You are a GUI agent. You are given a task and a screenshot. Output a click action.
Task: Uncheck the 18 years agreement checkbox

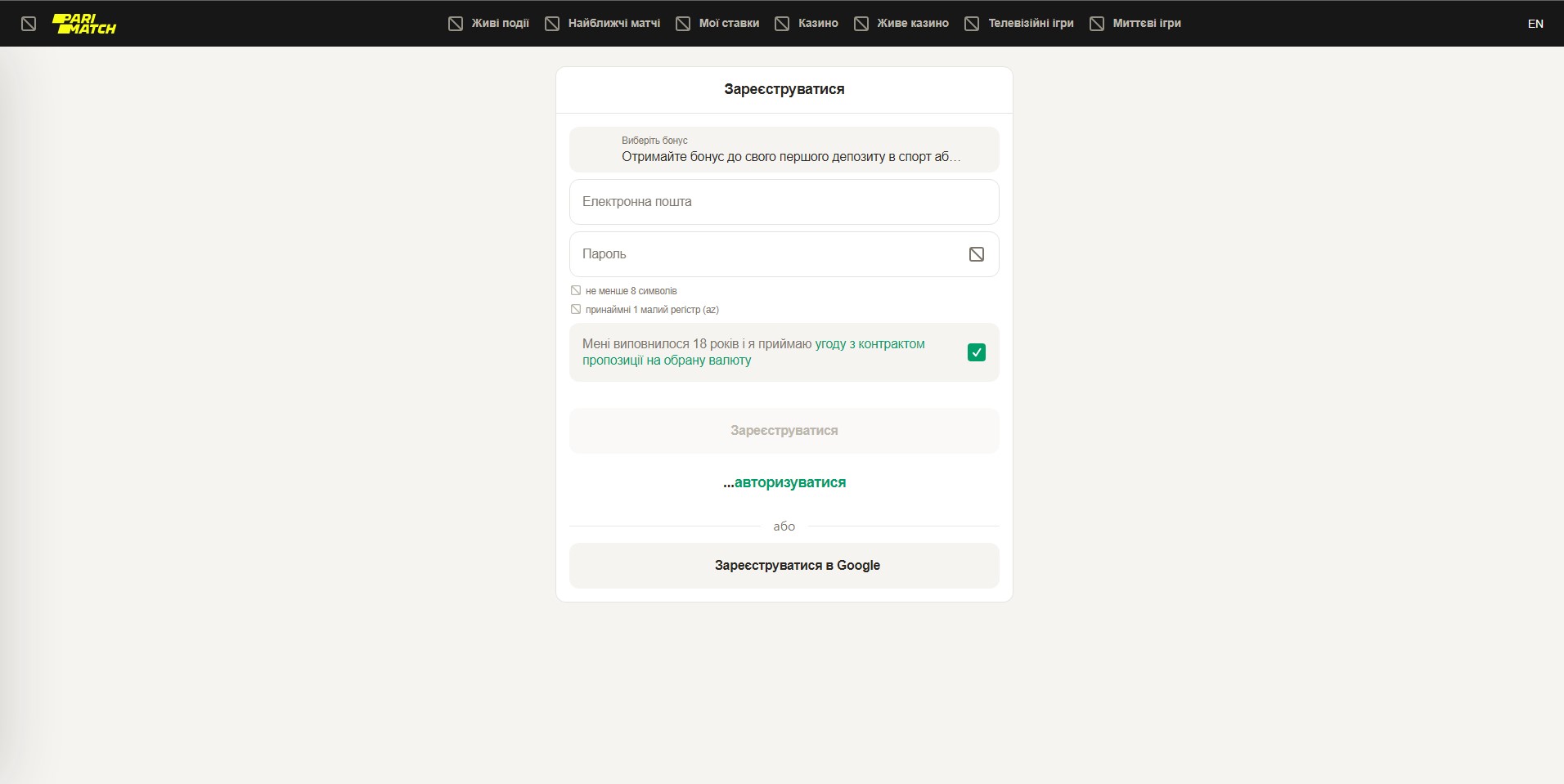pyautogui.click(x=977, y=352)
